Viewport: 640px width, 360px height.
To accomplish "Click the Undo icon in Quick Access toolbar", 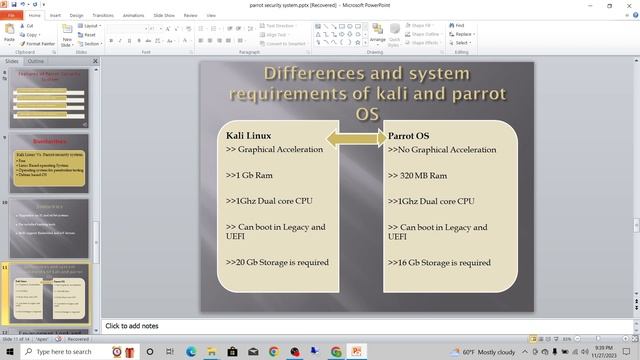I will click(23, 4).
